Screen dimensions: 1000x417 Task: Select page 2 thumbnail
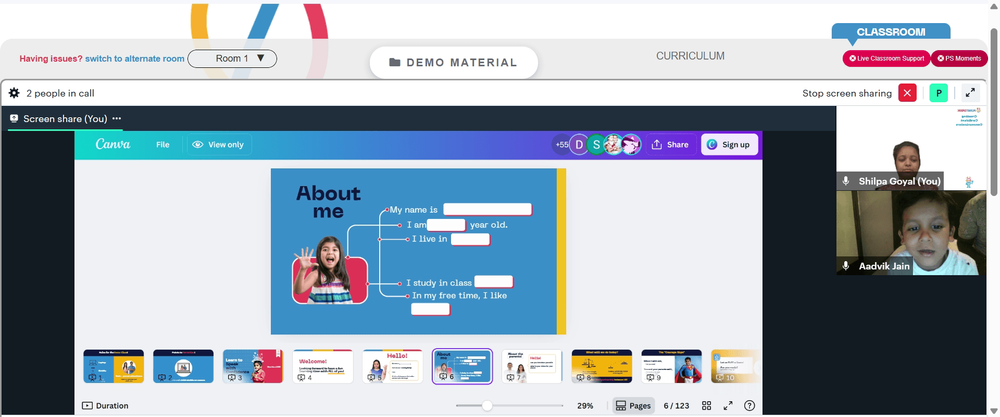coord(183,366)
